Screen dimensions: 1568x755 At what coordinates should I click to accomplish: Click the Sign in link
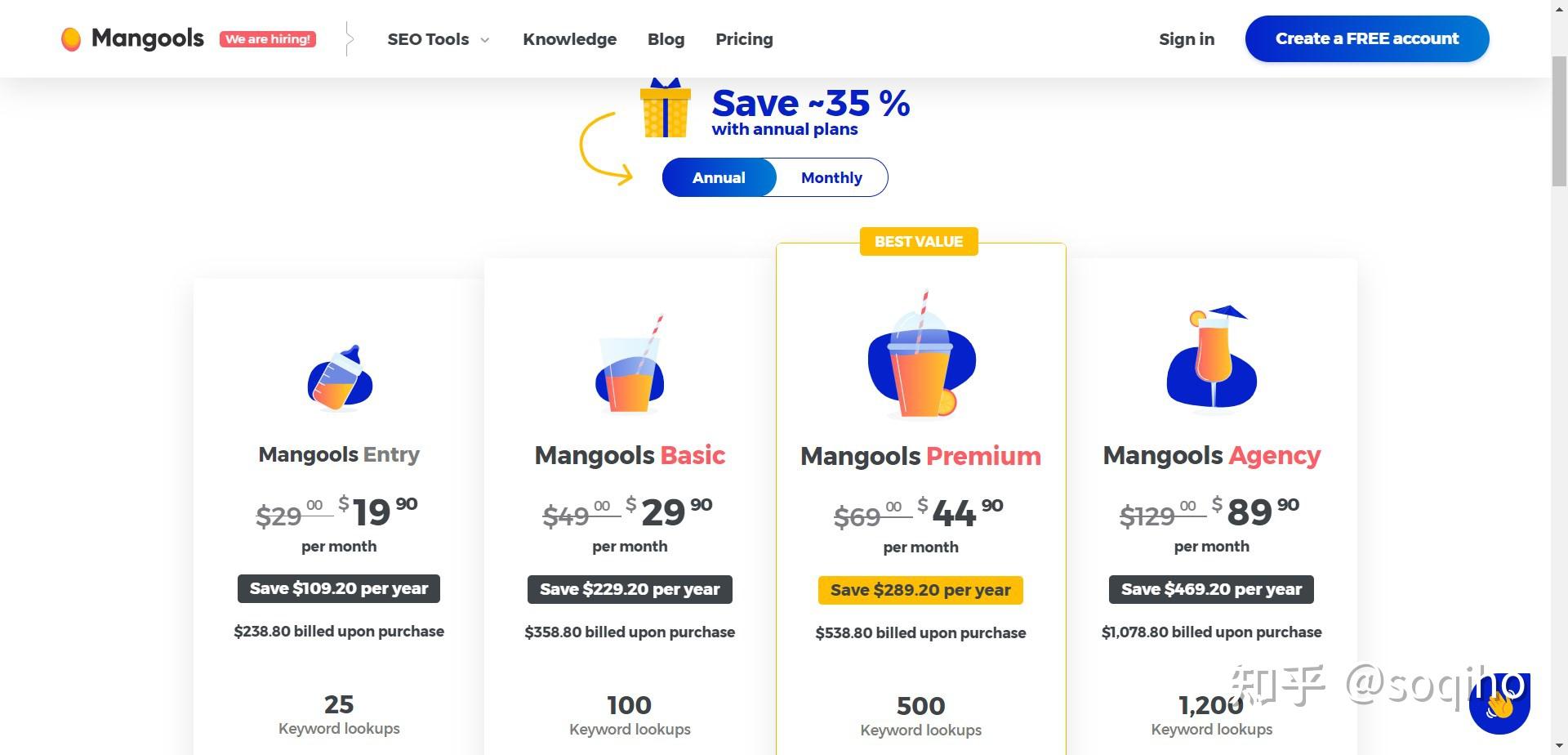click(x=1187, y=38)
